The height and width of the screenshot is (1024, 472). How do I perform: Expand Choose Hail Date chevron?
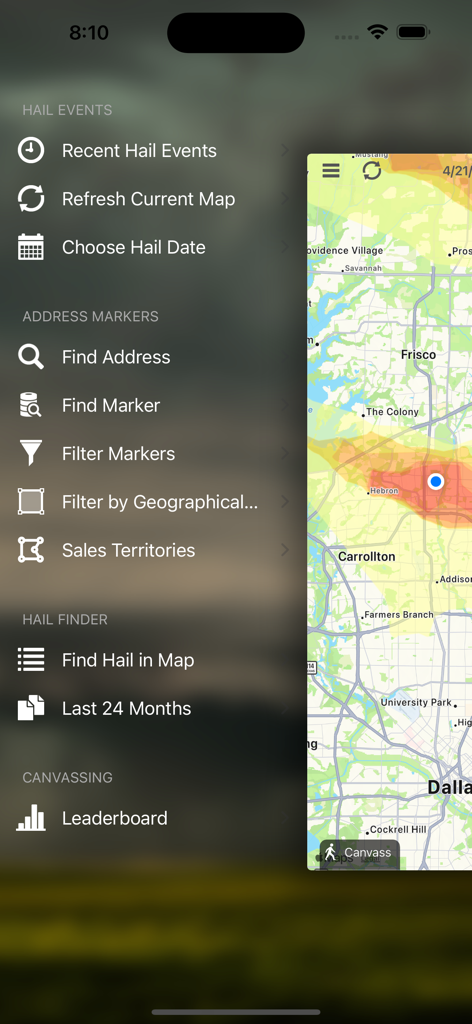coord(285,247)
